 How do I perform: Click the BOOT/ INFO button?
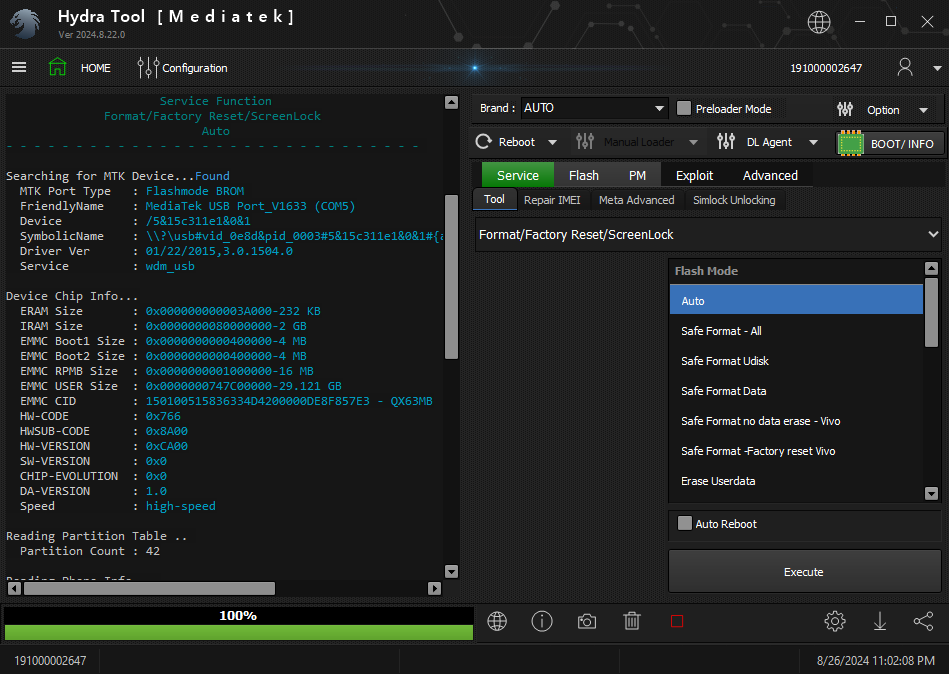click(890, 143)
